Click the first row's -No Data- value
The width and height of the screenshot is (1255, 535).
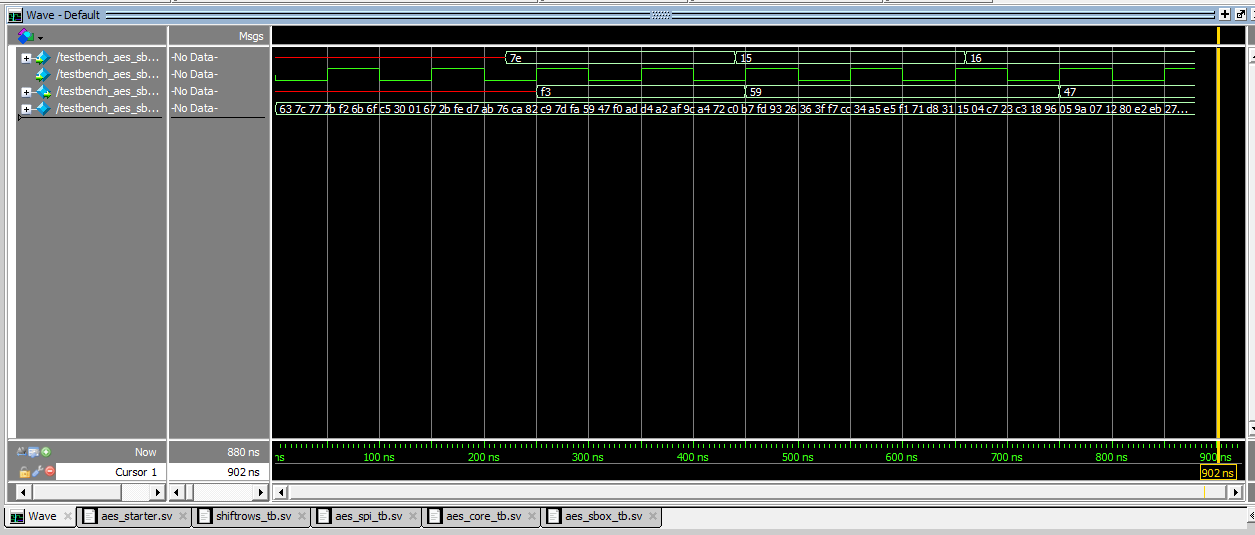[x=194, y=58]
